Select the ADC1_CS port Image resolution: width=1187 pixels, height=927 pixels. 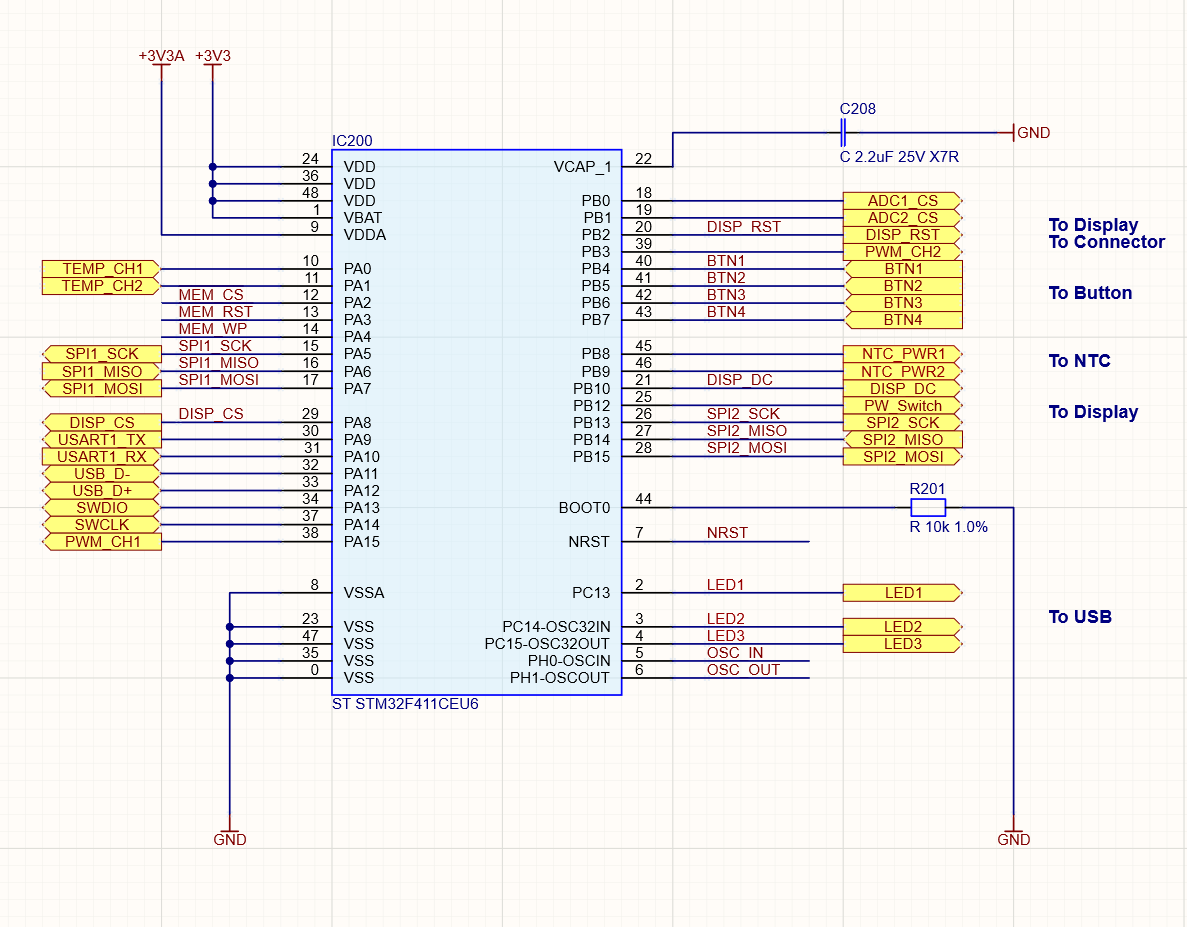click(902, 201)
